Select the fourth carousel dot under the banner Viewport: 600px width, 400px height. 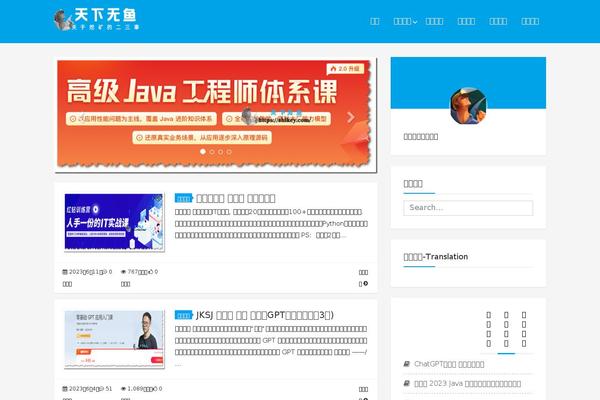click(x=229, y=152)
